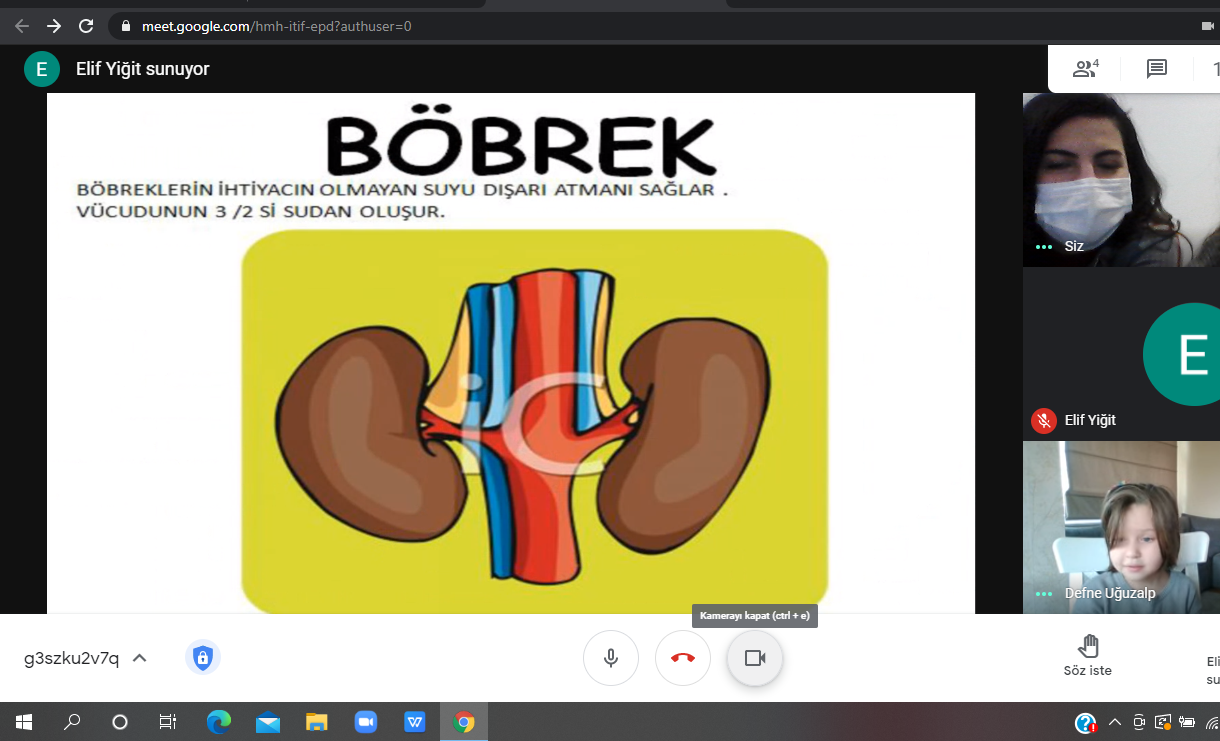
Task: Click the site lock icon beside URL
Action: click(x=126, y=26)
